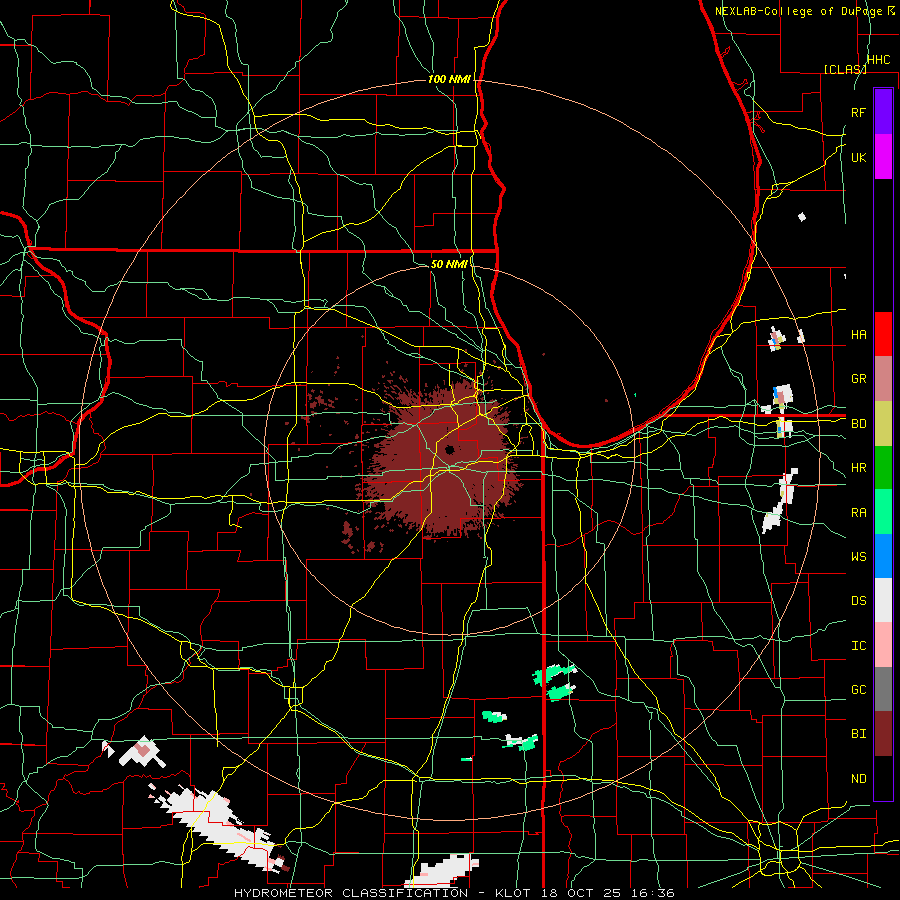Select the pink GR graupel swatch

click(x=883, y=378)
